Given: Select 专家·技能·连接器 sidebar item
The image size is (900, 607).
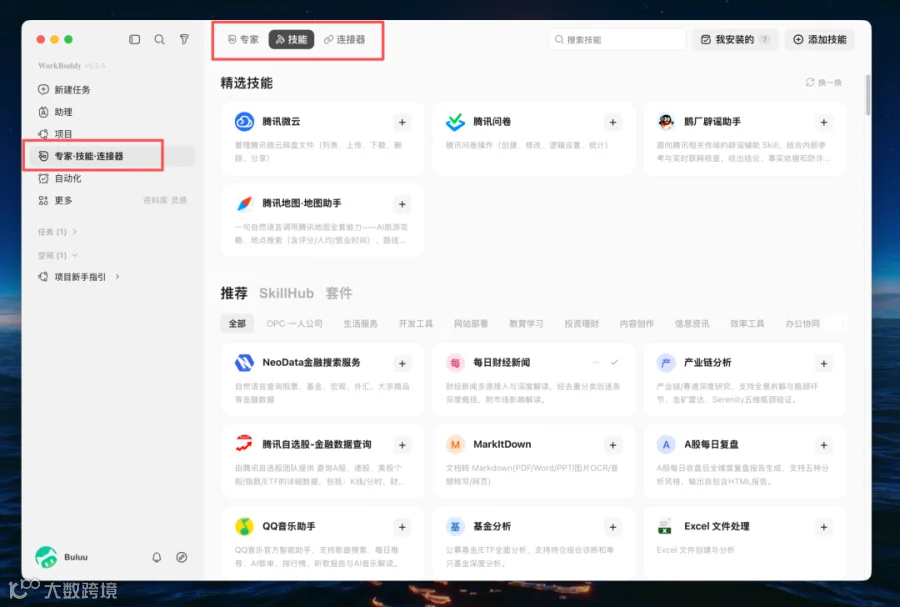Looking at the screenshot, I should click(112, 156).
